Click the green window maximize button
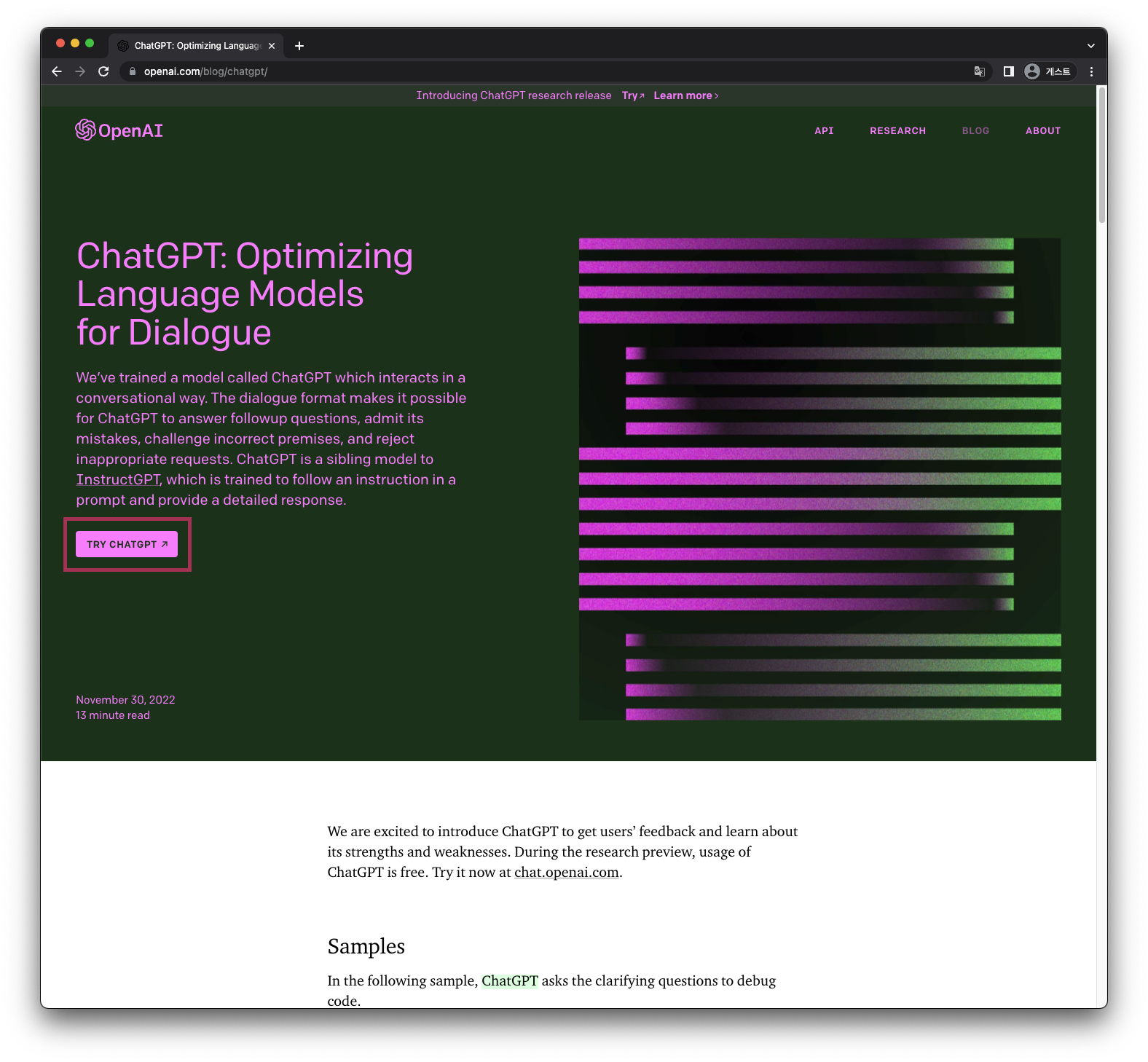 (90, 43)
